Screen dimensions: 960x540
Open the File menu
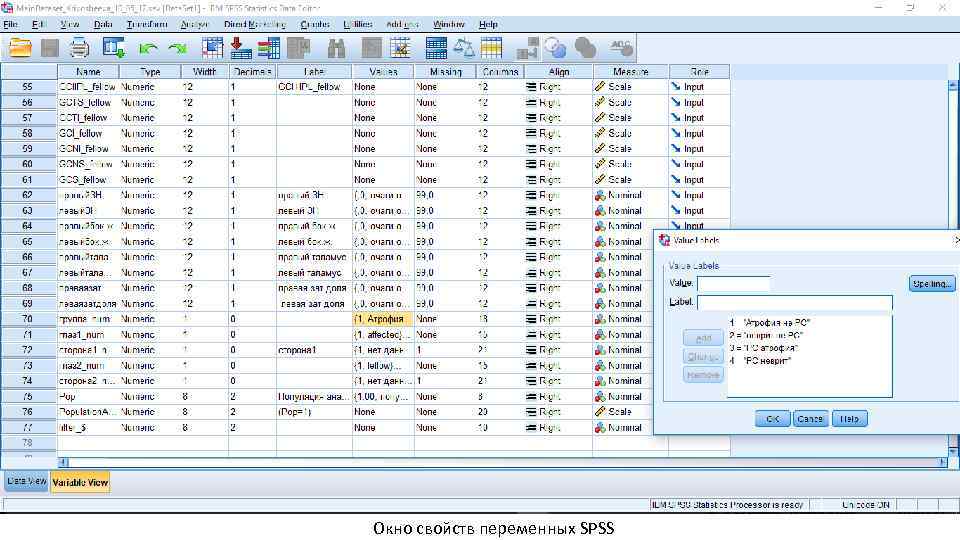(10, 24)
